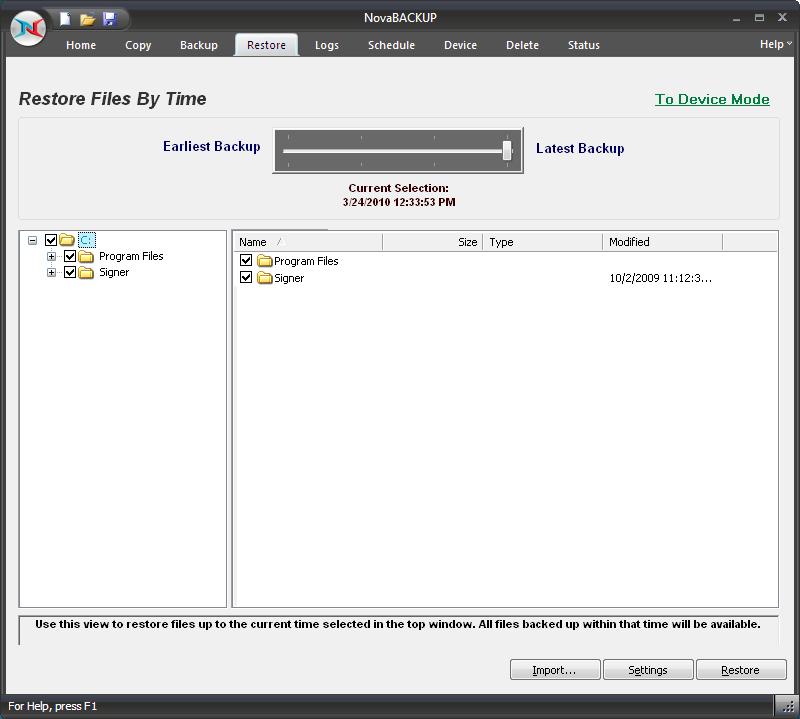Switch to the Copy tab
Screen dimensions: 800x719
pyautogui.click(x=138, y=45)
